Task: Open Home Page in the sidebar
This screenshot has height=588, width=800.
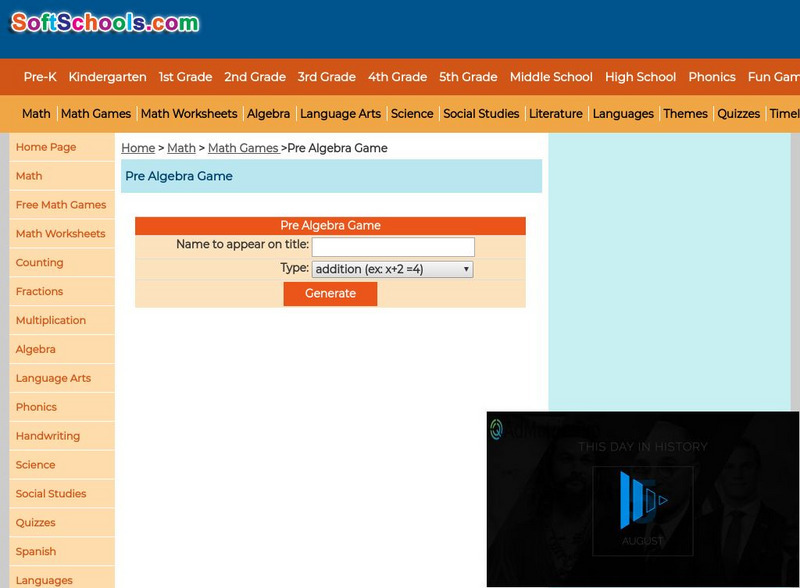Action: (x=62, y=147)
